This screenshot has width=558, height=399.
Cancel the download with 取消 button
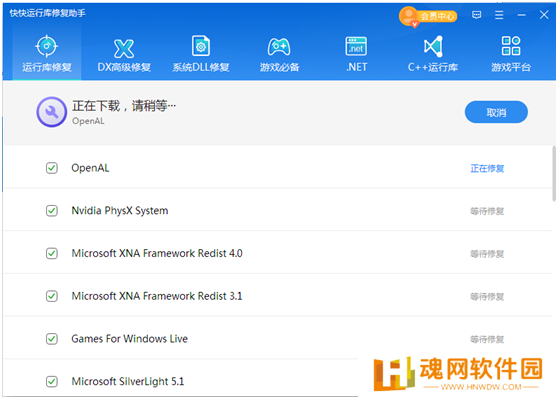click(x=496, y=112)
